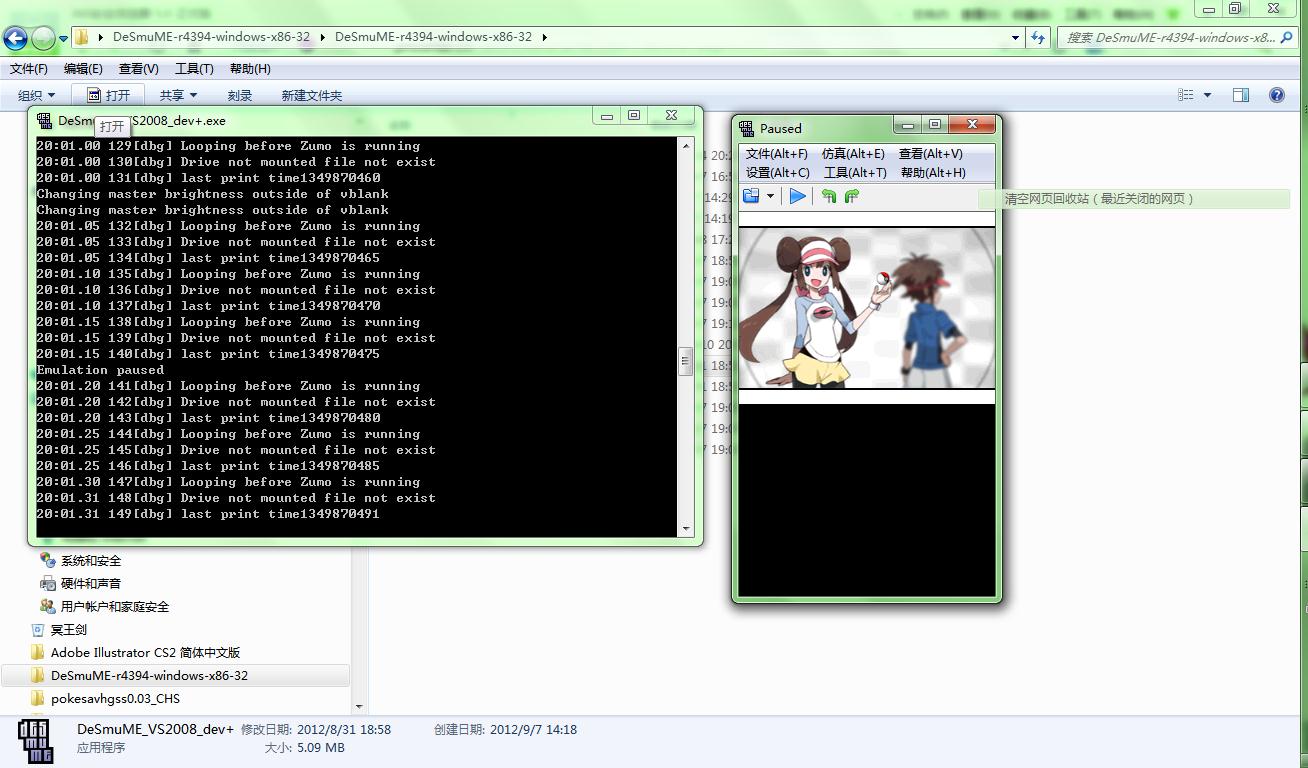Click the 冥王剑 file icon in the tree
This screenshot has width=1308, height=768.
click(x=38, y=630)
